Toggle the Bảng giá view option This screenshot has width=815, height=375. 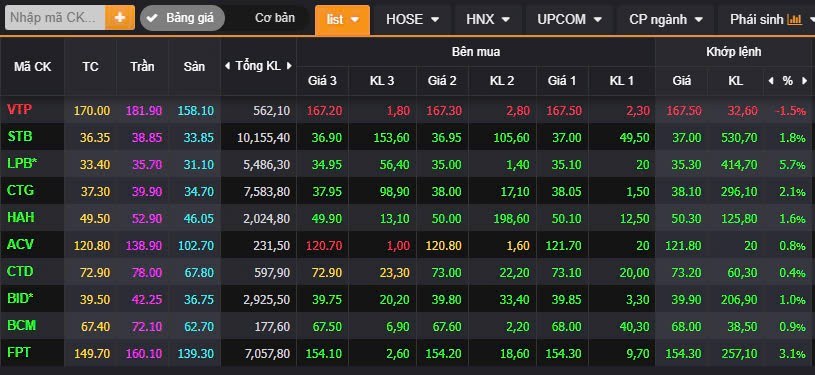point(182,18)
